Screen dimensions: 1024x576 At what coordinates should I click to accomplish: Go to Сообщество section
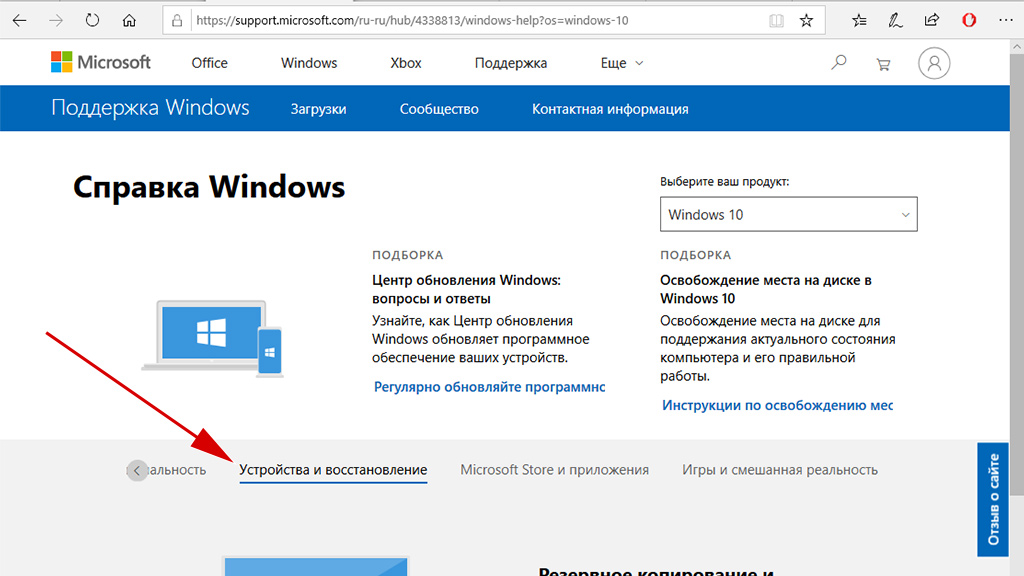pos(439,109)
